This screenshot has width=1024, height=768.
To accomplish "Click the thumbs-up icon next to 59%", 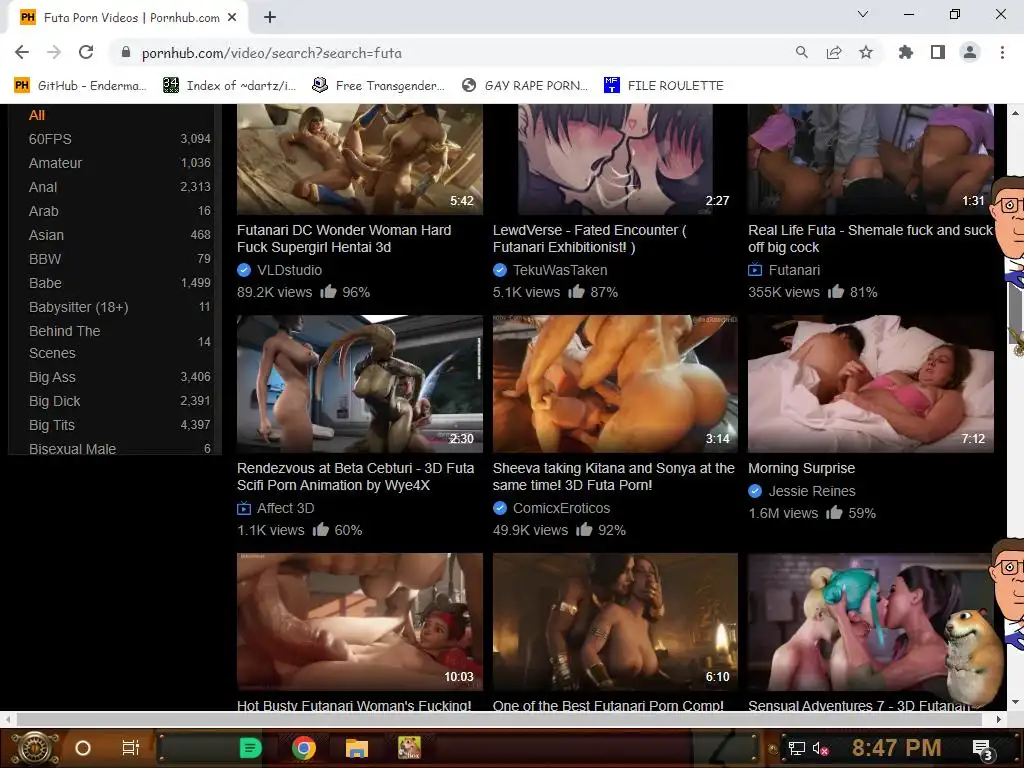I will click(834, 512).
